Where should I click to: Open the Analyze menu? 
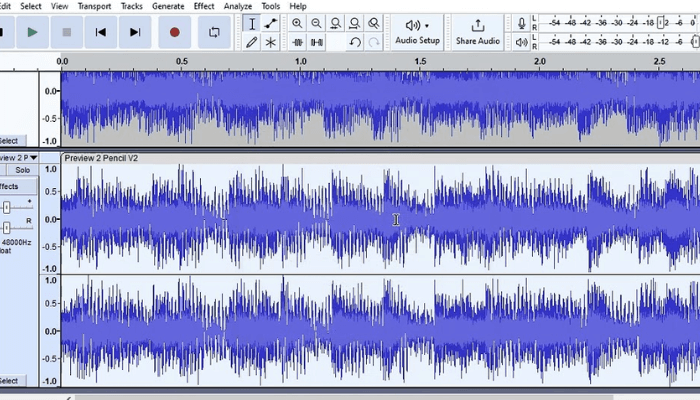[x=238, y=6]
